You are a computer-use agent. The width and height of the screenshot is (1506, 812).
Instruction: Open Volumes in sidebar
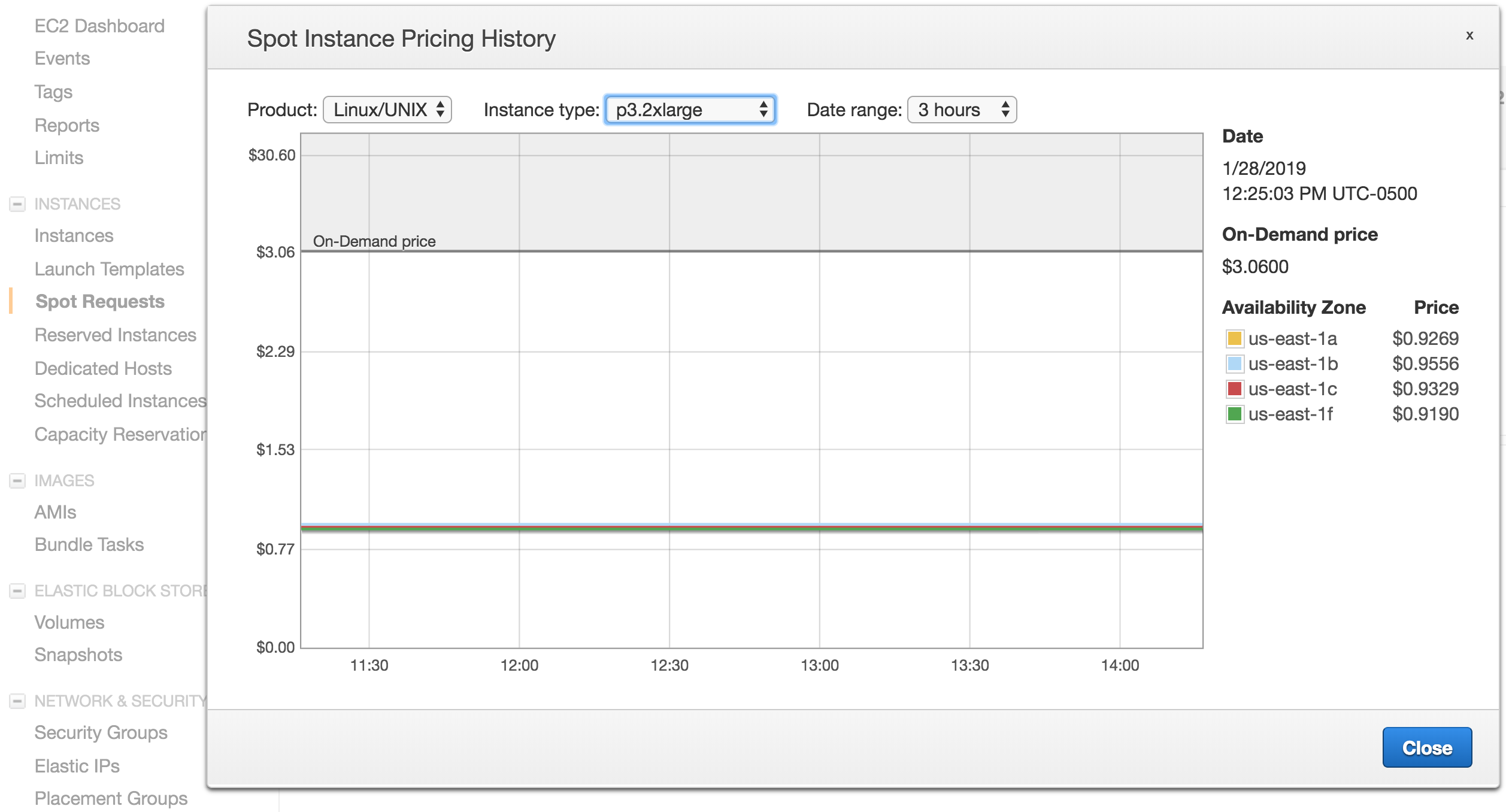tap(69, 622)
